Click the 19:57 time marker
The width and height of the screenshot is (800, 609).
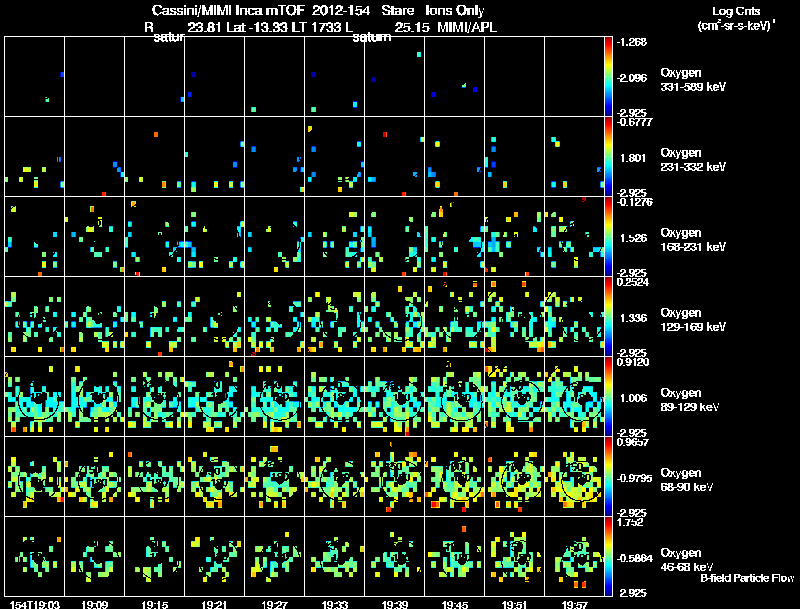(574, 604)
